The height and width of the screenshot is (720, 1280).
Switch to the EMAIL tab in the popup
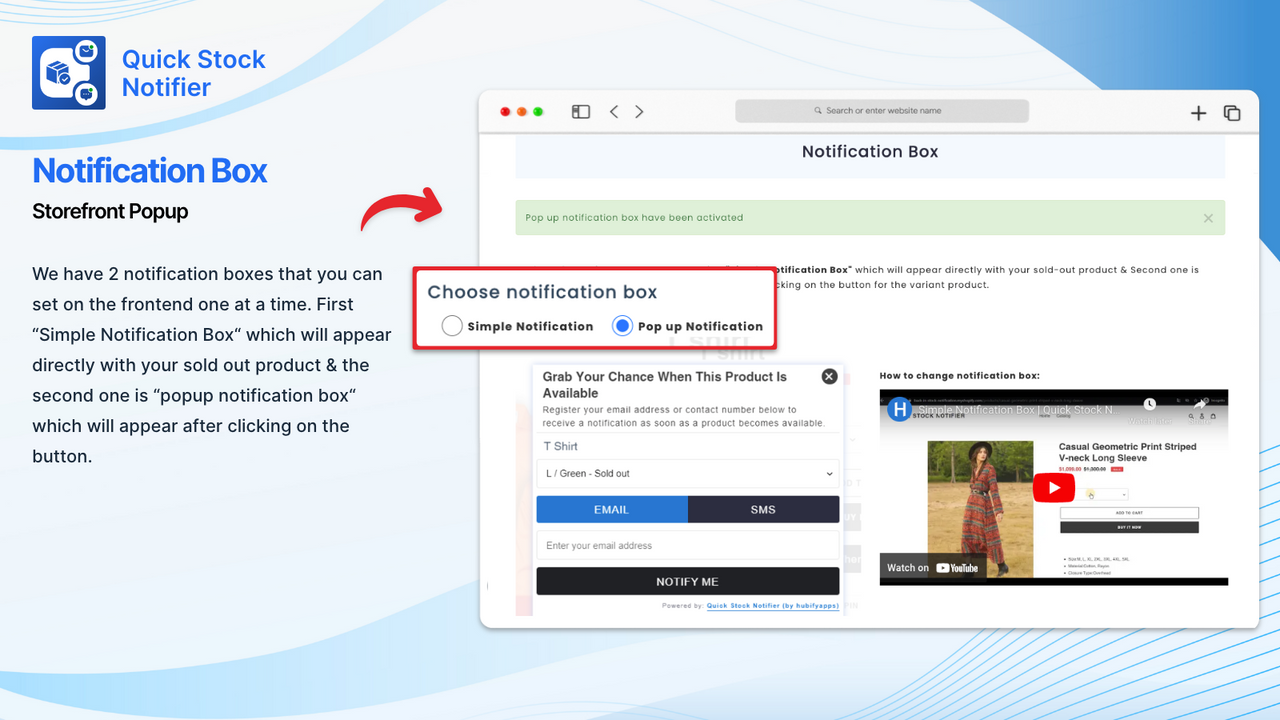[x=612, y=509]
